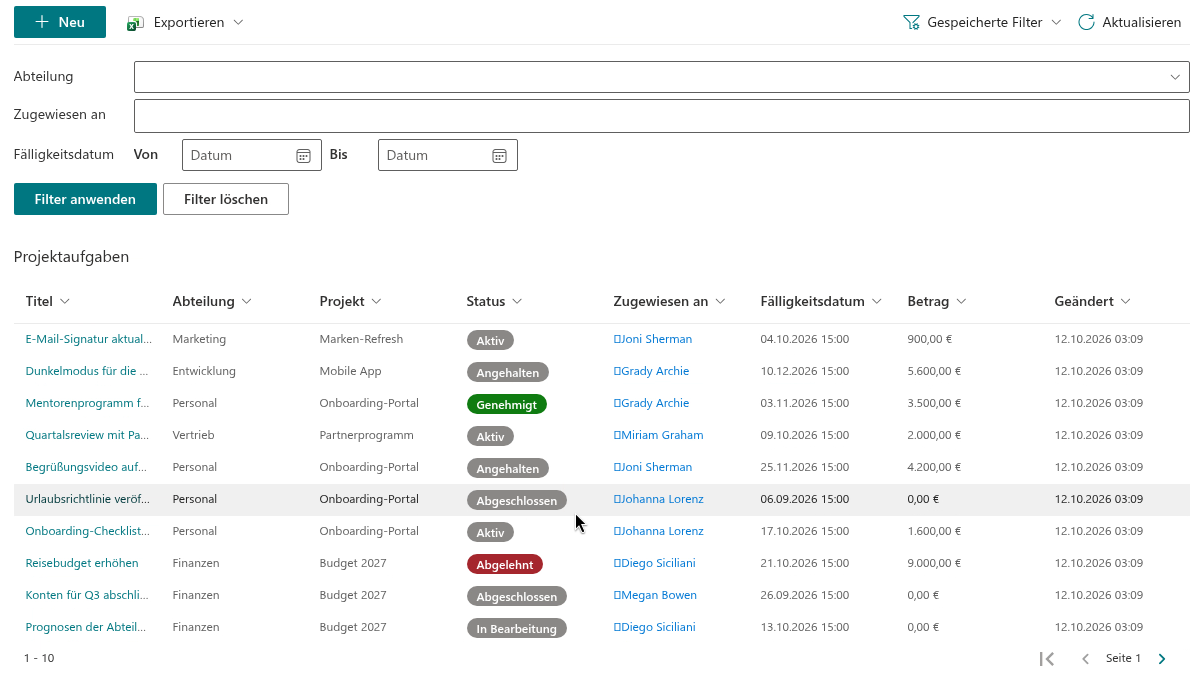Click due date 04.10.2026 15:00
The height and width of the screenshot is (681, 1200).
coord(805,339)
